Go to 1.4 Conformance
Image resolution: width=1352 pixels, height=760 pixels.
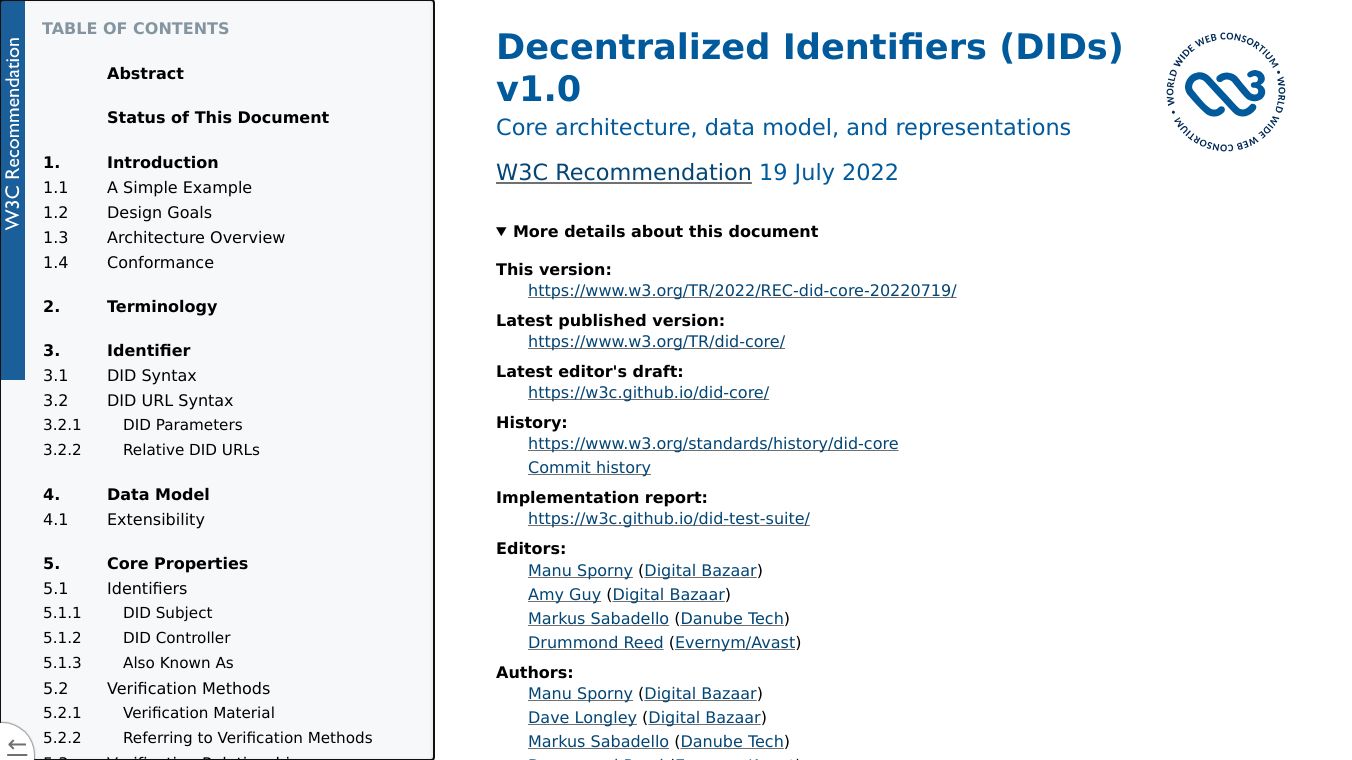(x=128, y=262)
